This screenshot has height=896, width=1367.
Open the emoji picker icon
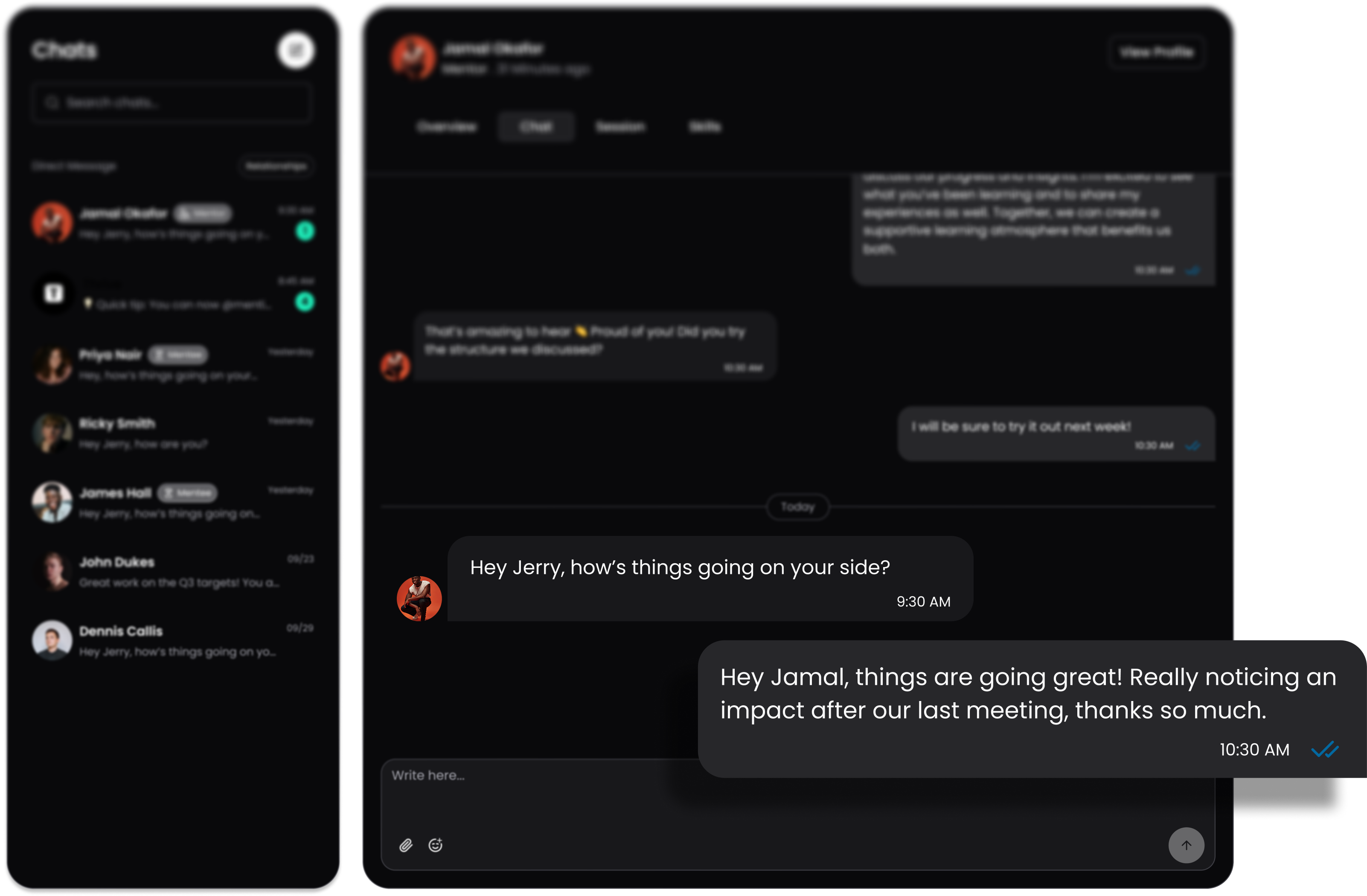(435, 845)
